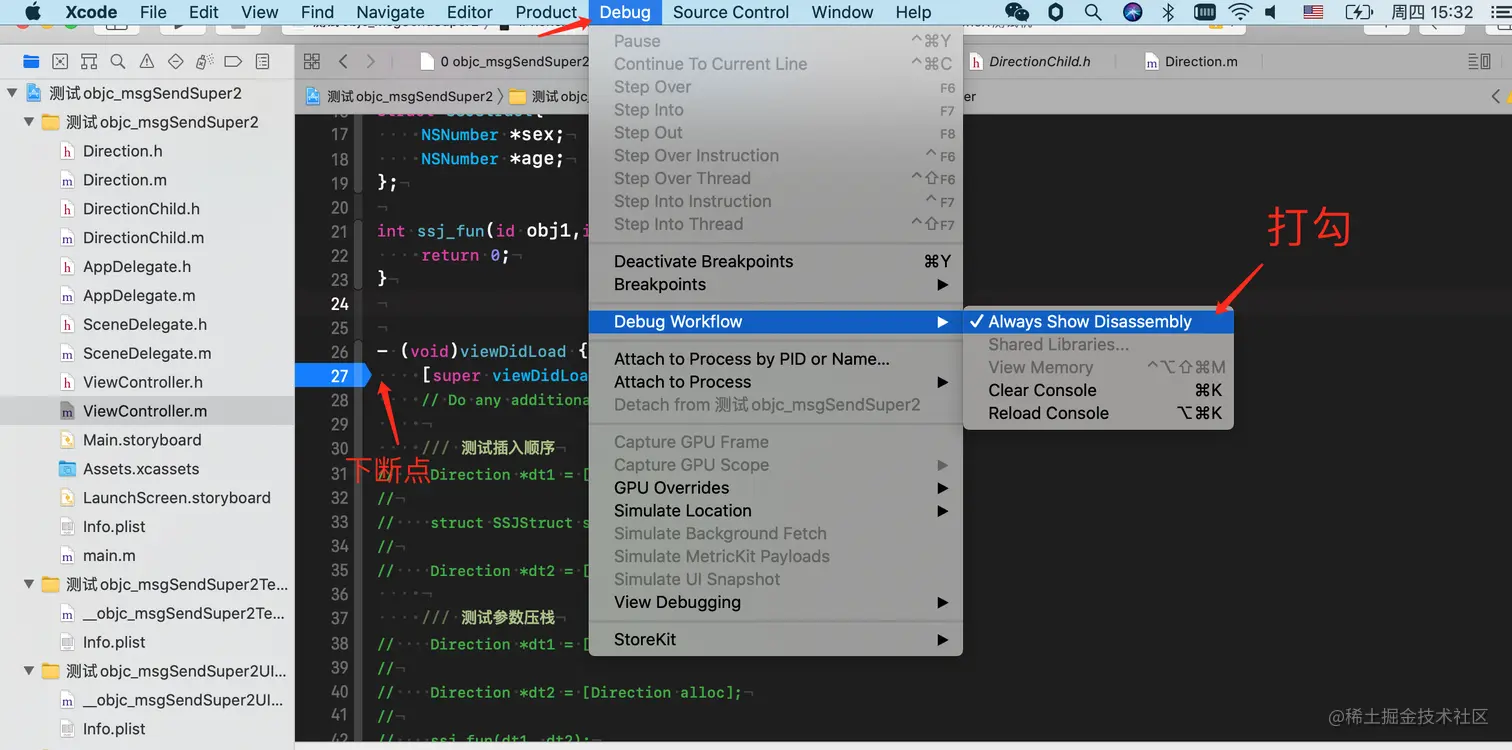This screenshot has height=750, width=1512.
Task: Open the Source Control navigator icon
Action: tap(60, 62)
